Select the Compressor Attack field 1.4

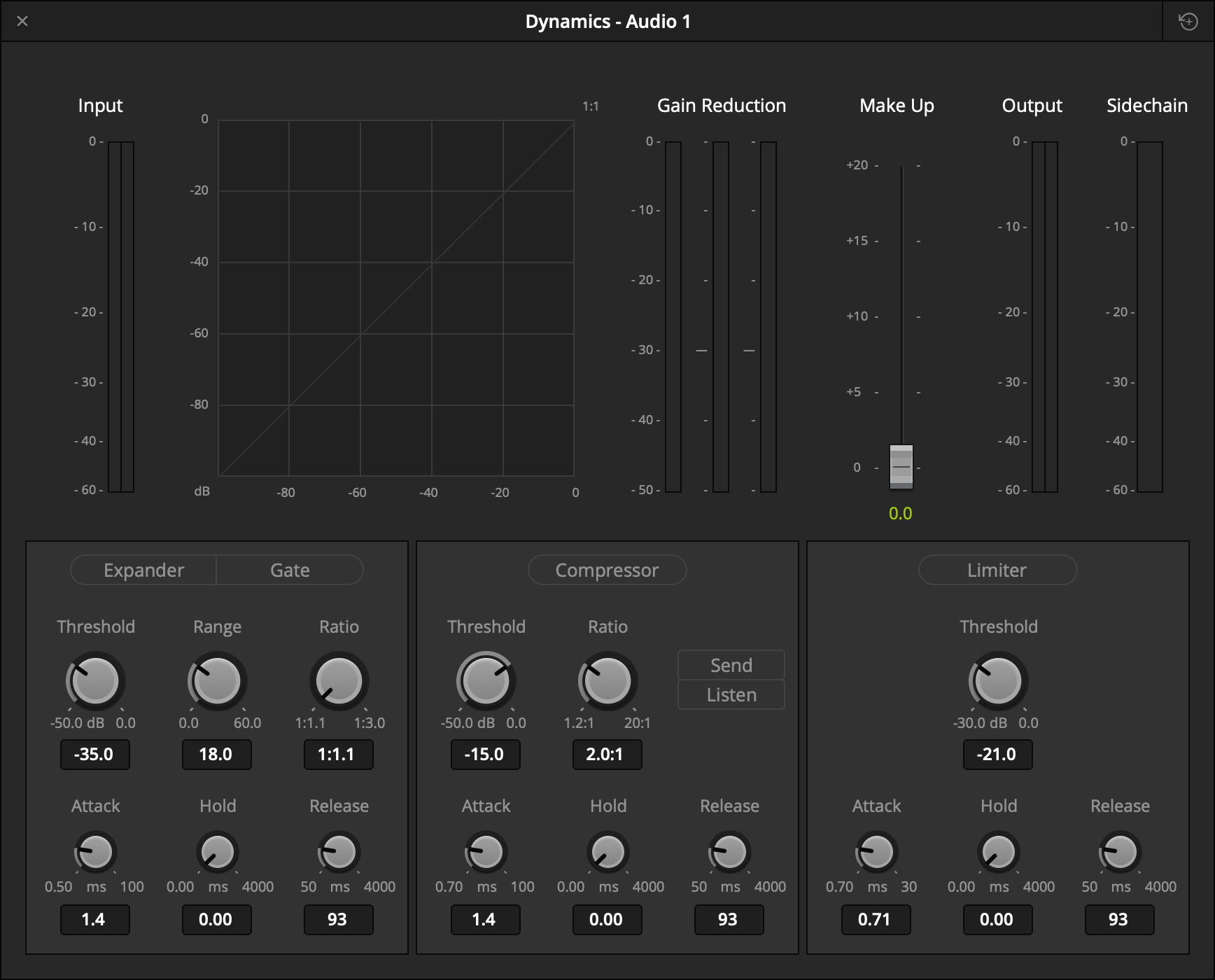click(486, 920)
